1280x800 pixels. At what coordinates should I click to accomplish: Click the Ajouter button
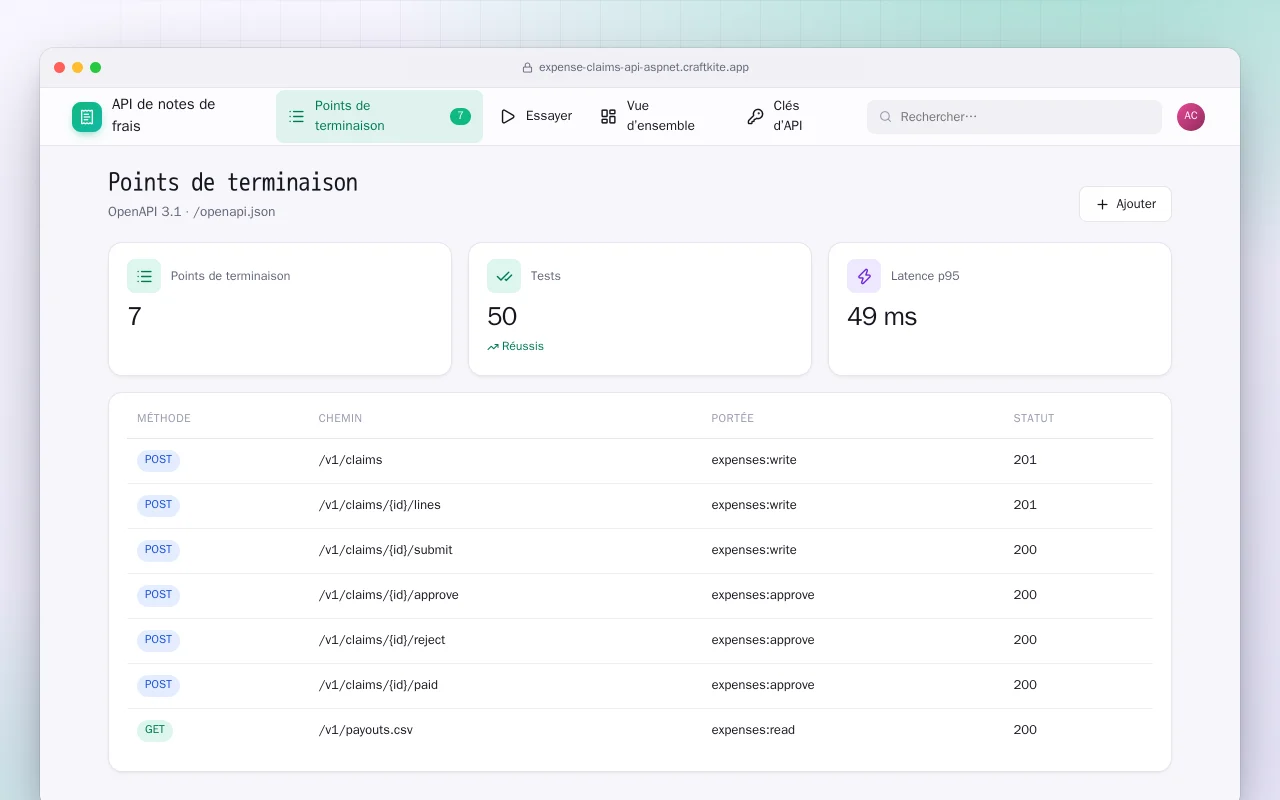click(x=1125, y=204)
